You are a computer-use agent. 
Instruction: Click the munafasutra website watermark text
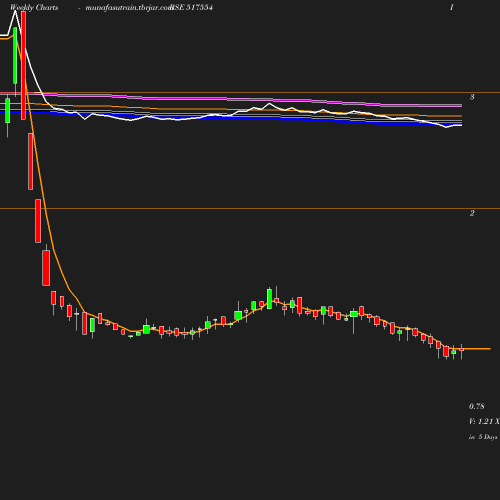129,8
